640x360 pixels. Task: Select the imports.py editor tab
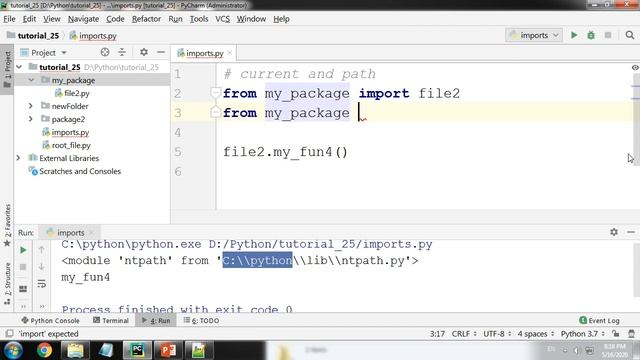204,53
